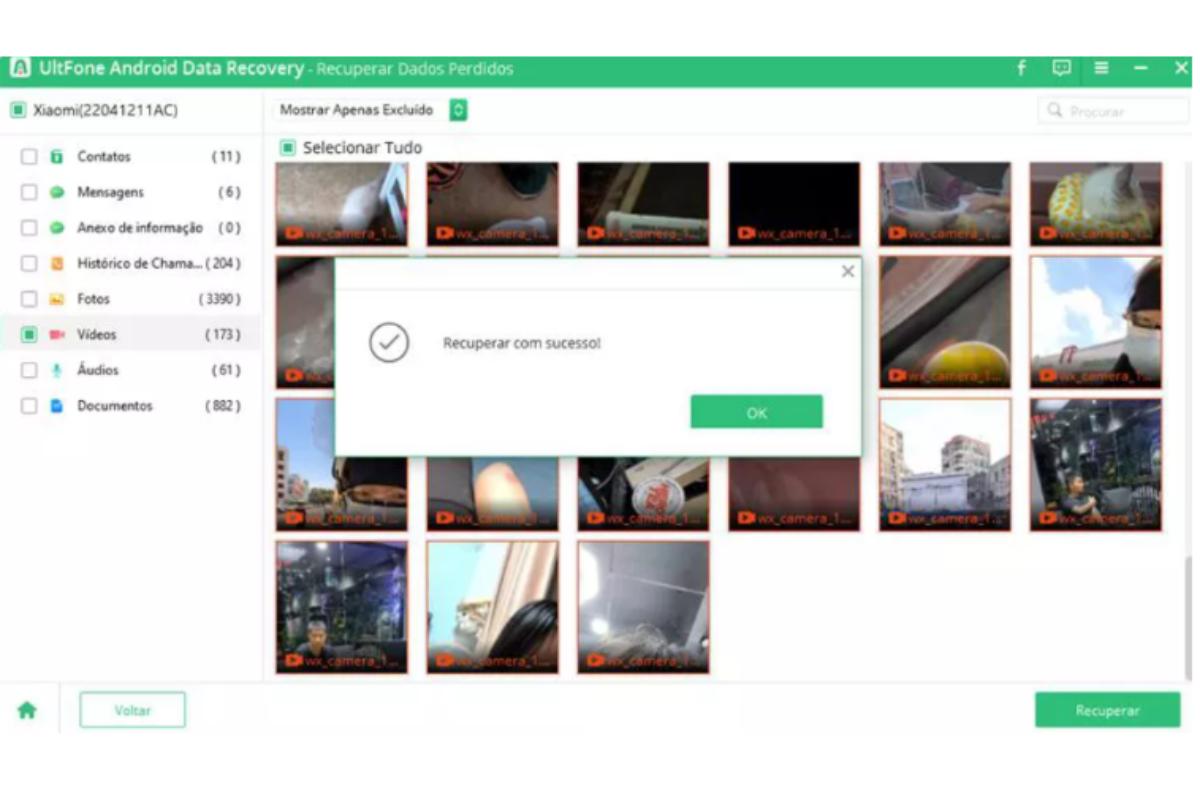Viewport: 1200px width, 800px height.
Task: Select Anexo de informação category
Action: coord(139,228)
